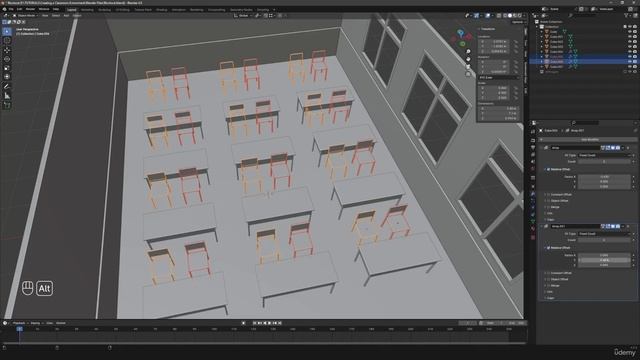
Task: Select the Measure tool
Action: [x=7, y=96]
